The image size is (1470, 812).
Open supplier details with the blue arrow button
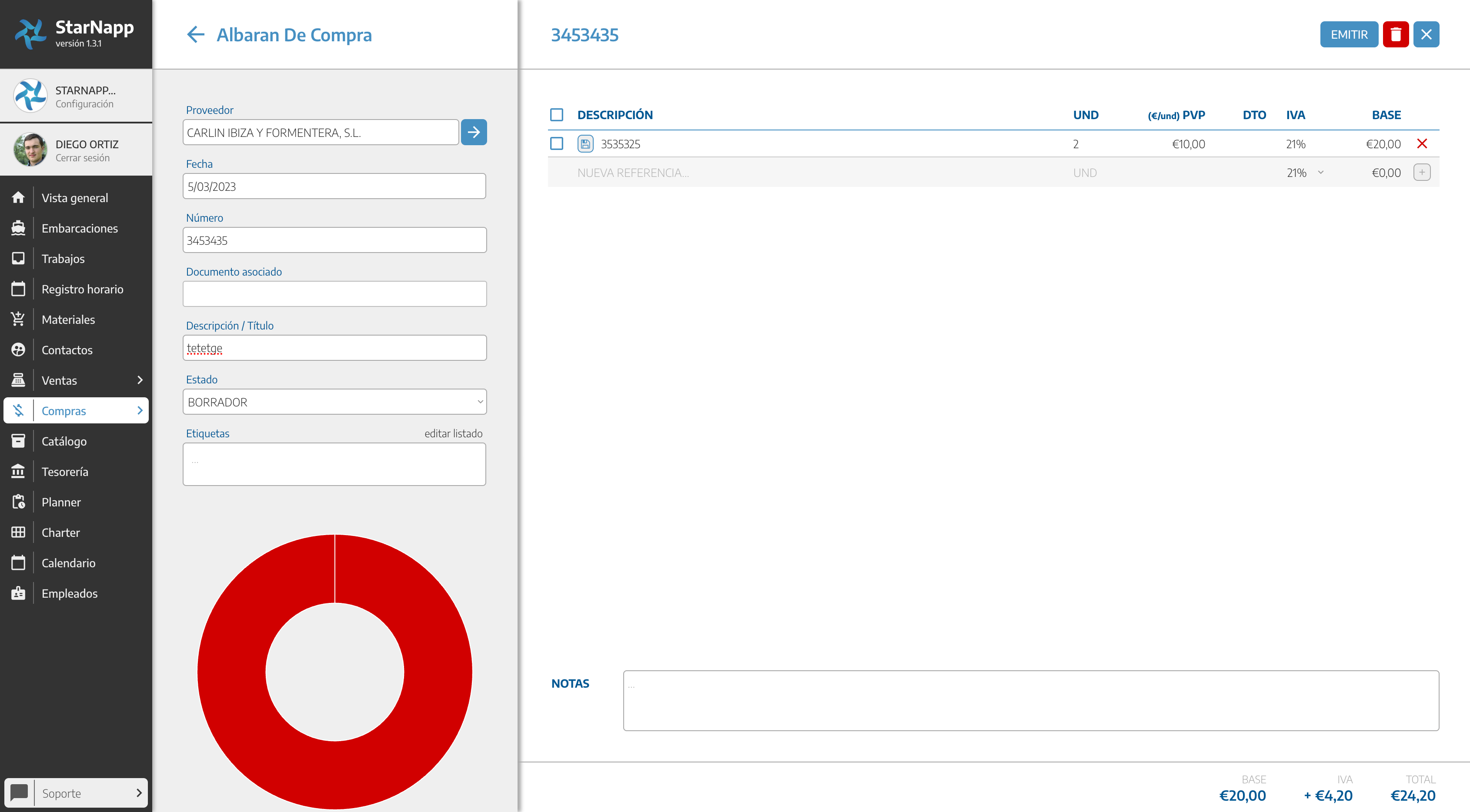click(x=473, y=132)
